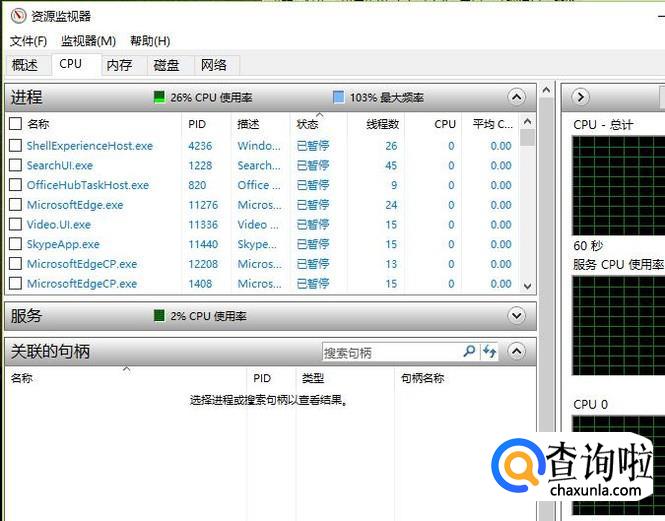Check the Video.UI.exe checkbox
The width and height of the screenshot is (665, 521).
(x=15, y=224)
